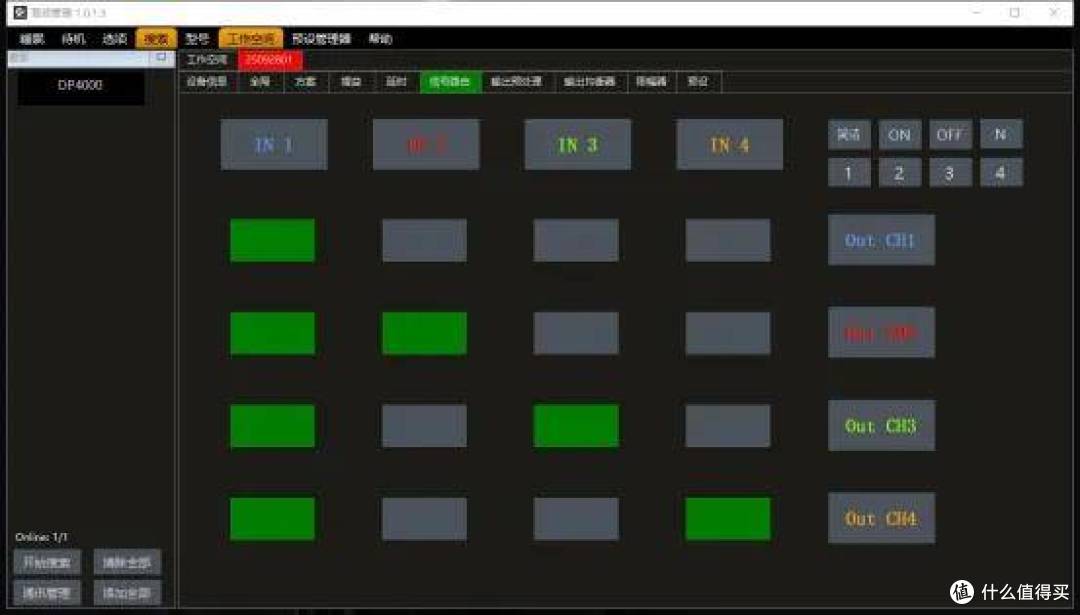Select the 工作空间 tab beside 25092801
Viewport: 1080px width, 615px height.
pos(207,61)
